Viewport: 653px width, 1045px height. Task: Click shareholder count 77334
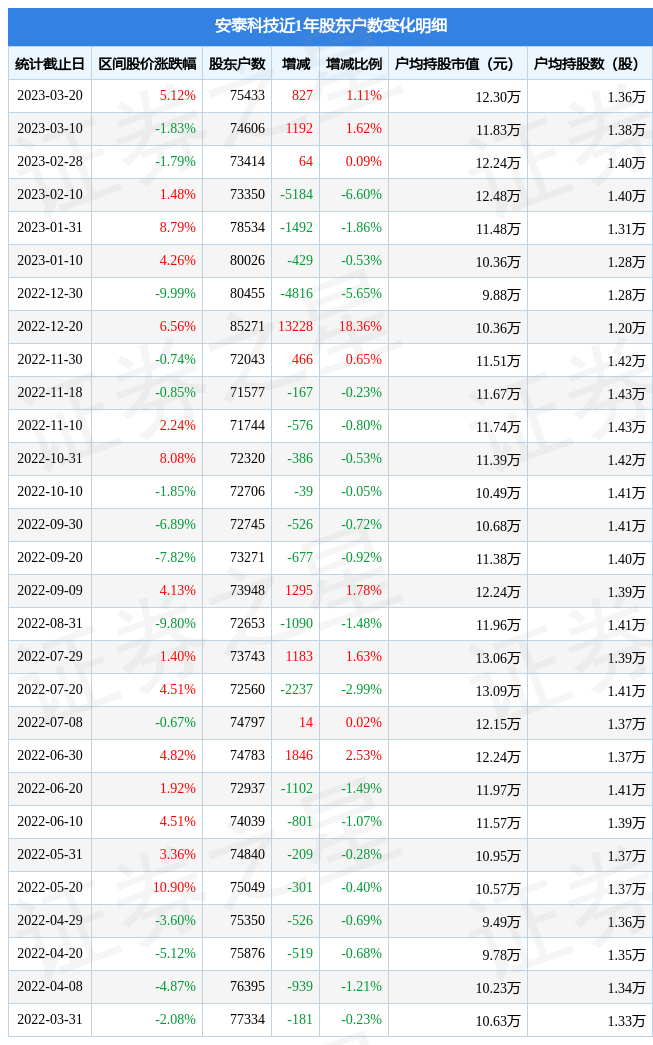click(247, 1019)
